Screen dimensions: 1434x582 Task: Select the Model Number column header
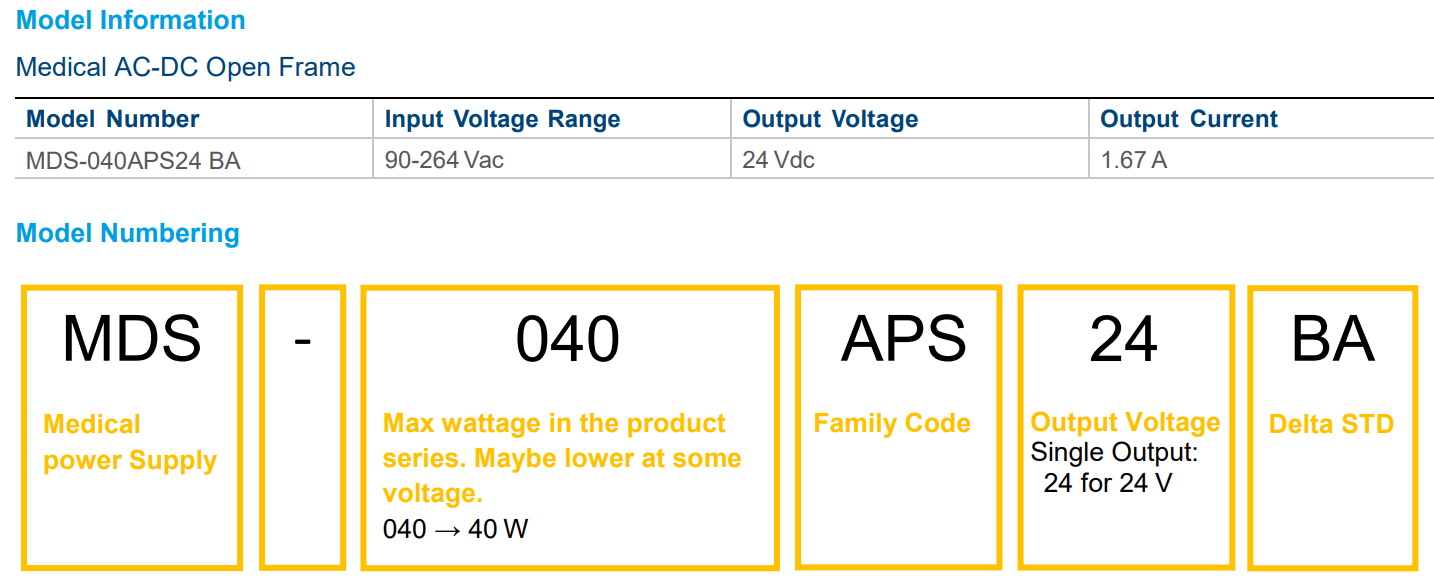[x=113, y=119]
